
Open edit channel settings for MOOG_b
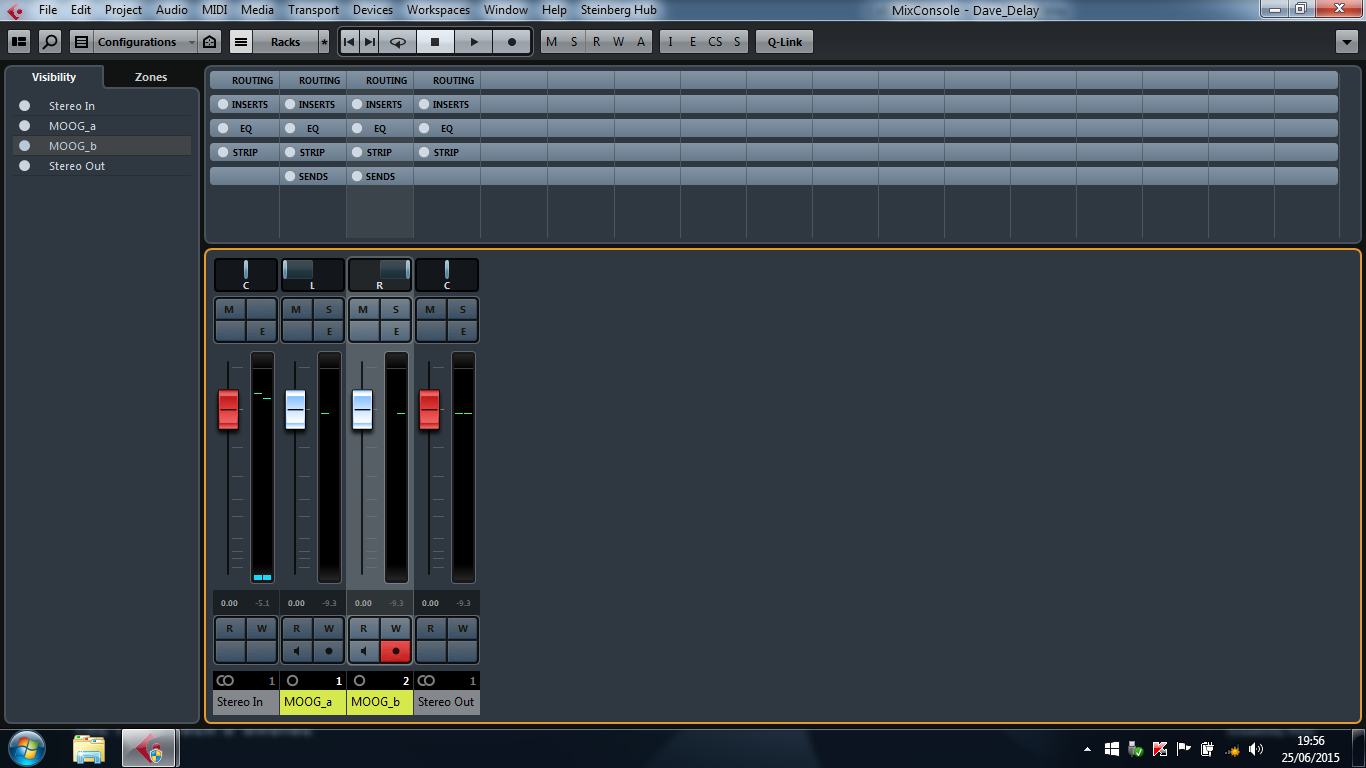(396, 331)
